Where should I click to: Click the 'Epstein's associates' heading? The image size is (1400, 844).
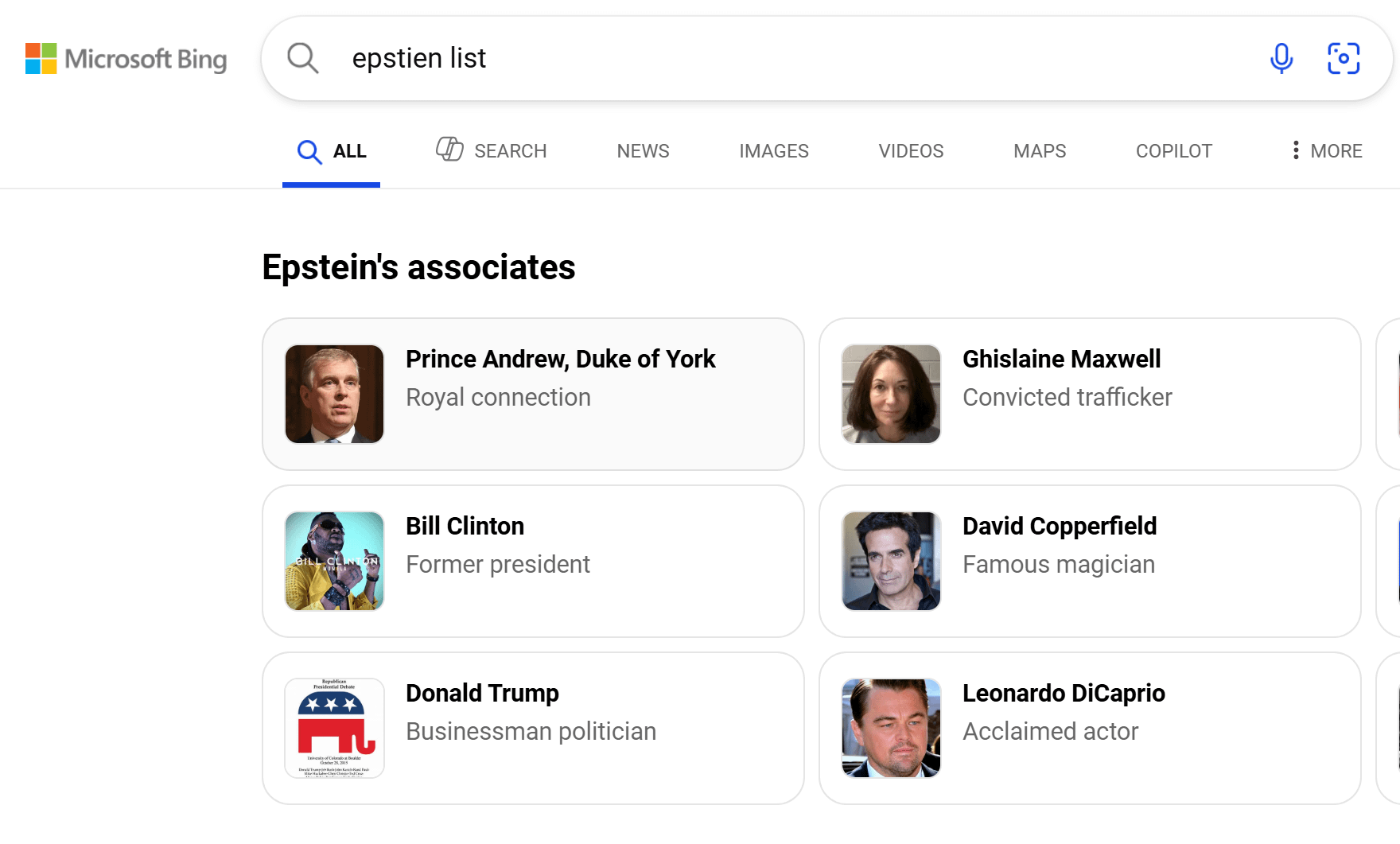click(418, 267)
